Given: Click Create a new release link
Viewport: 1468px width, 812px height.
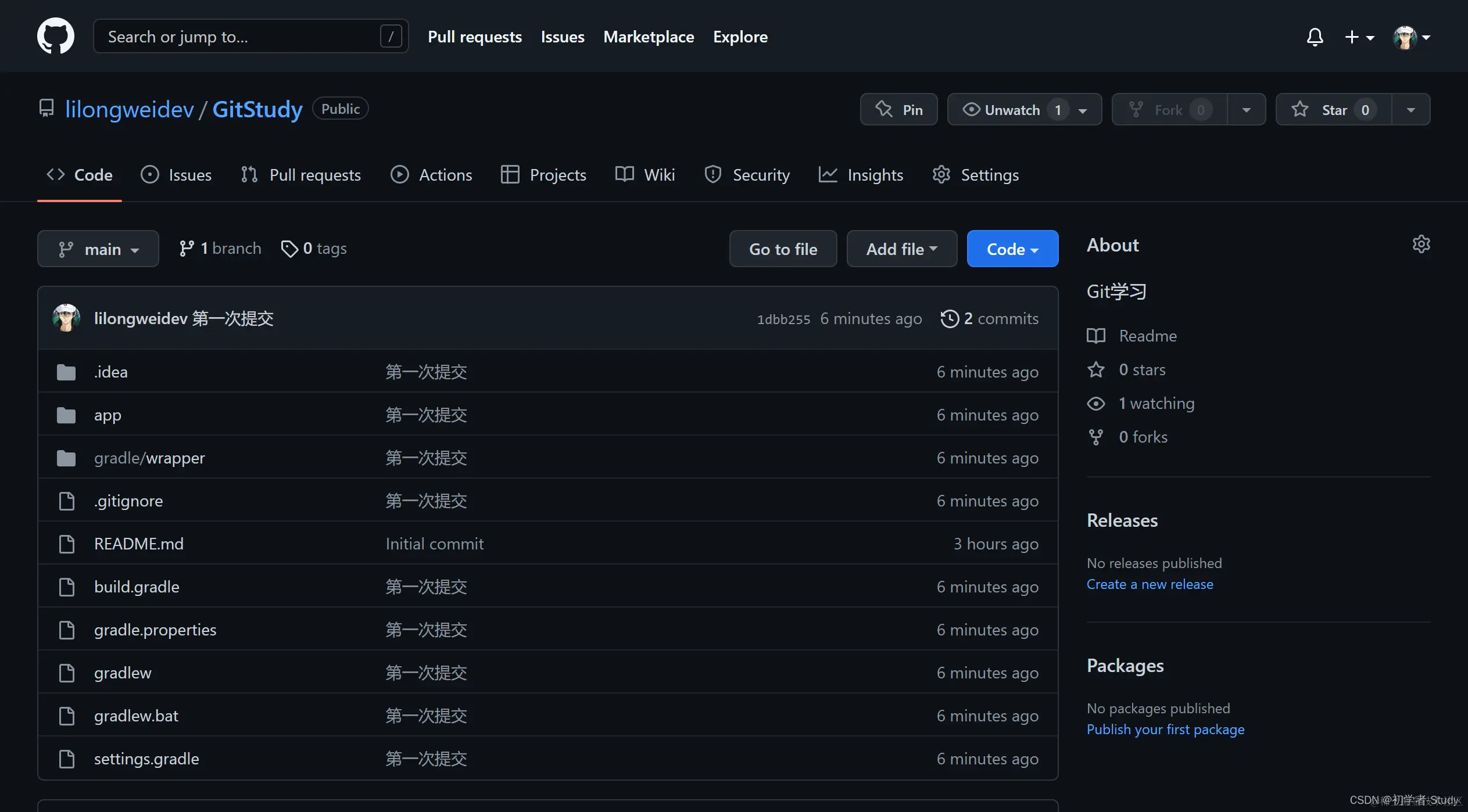Looking at the screenshot, I should [1150, 584].
